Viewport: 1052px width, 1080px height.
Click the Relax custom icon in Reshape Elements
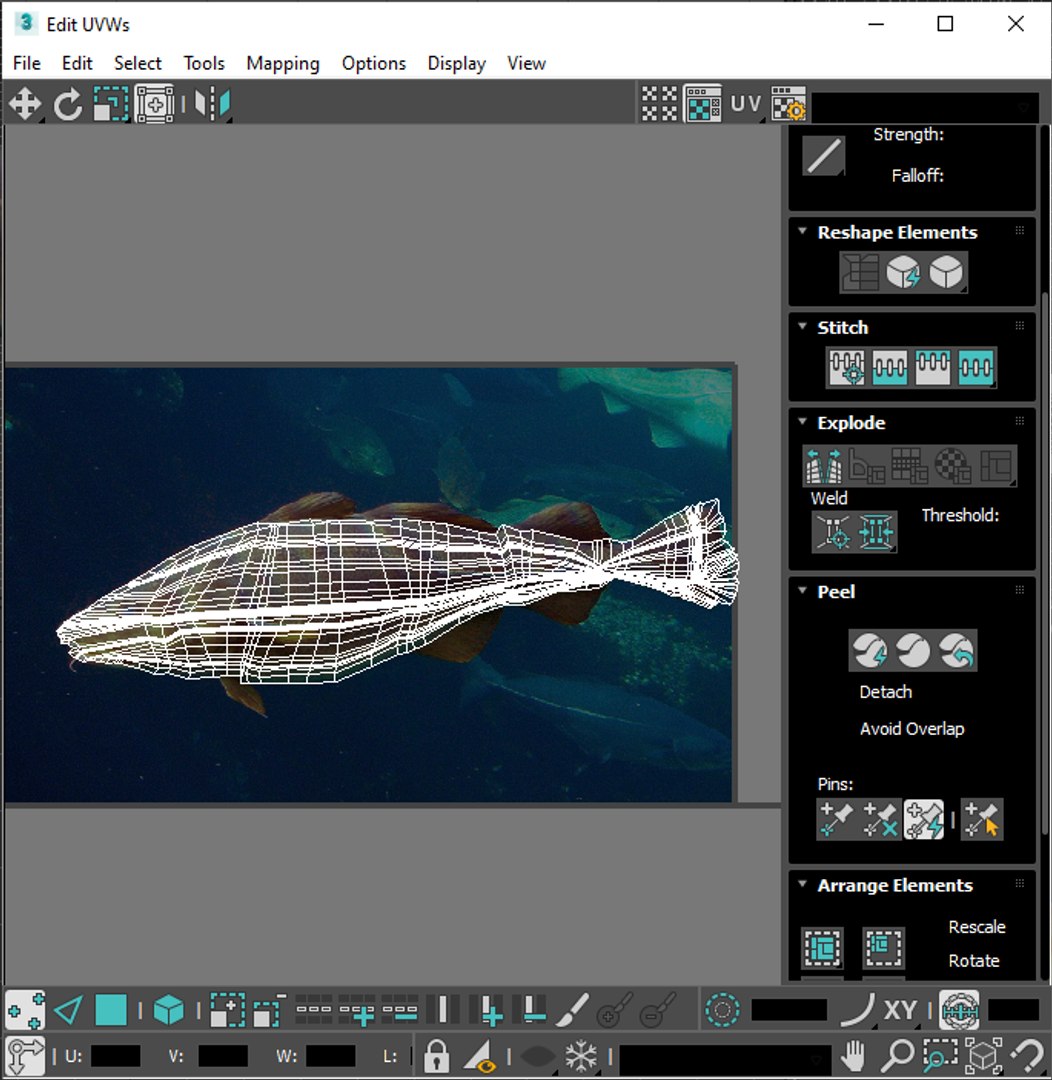946,272
